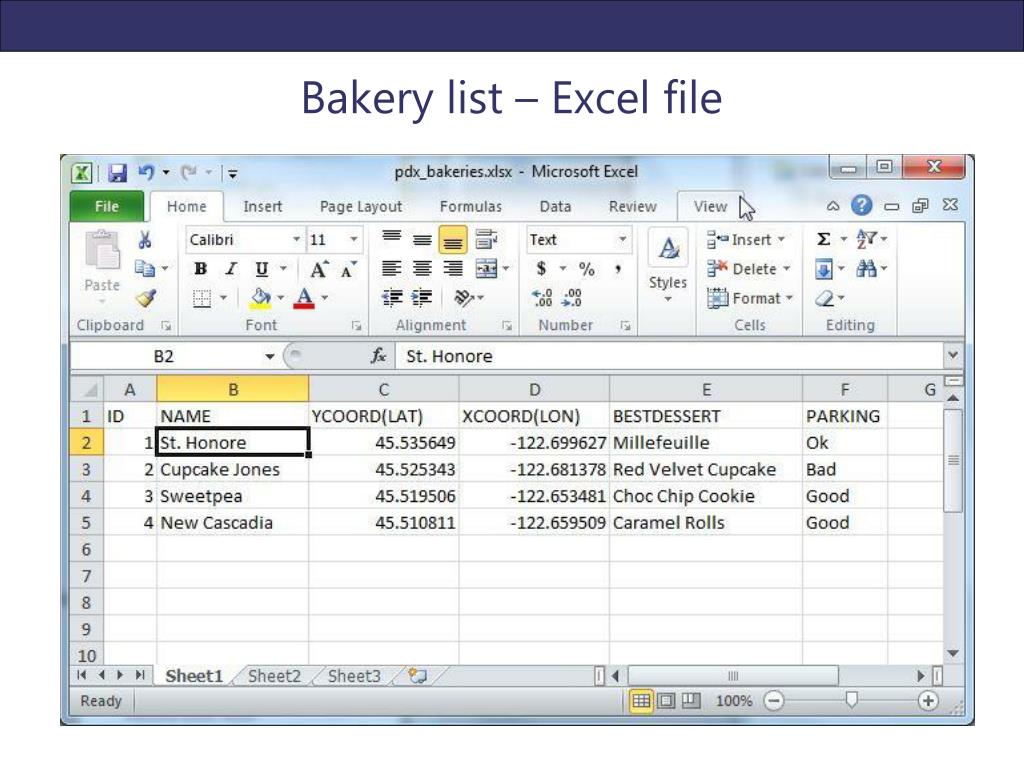Image resolution: width=1024 pixels, height=768 pixels.
Task: Expand the formula bar chevron
Action: [953, 355]
